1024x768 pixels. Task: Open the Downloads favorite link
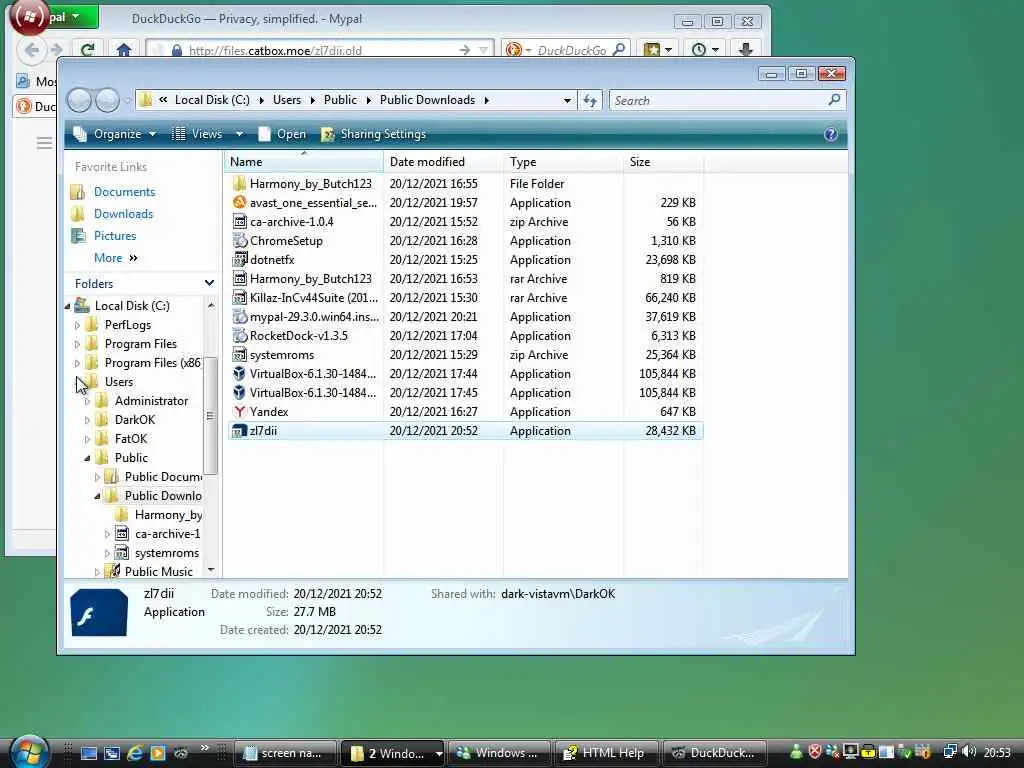(123, 214)
